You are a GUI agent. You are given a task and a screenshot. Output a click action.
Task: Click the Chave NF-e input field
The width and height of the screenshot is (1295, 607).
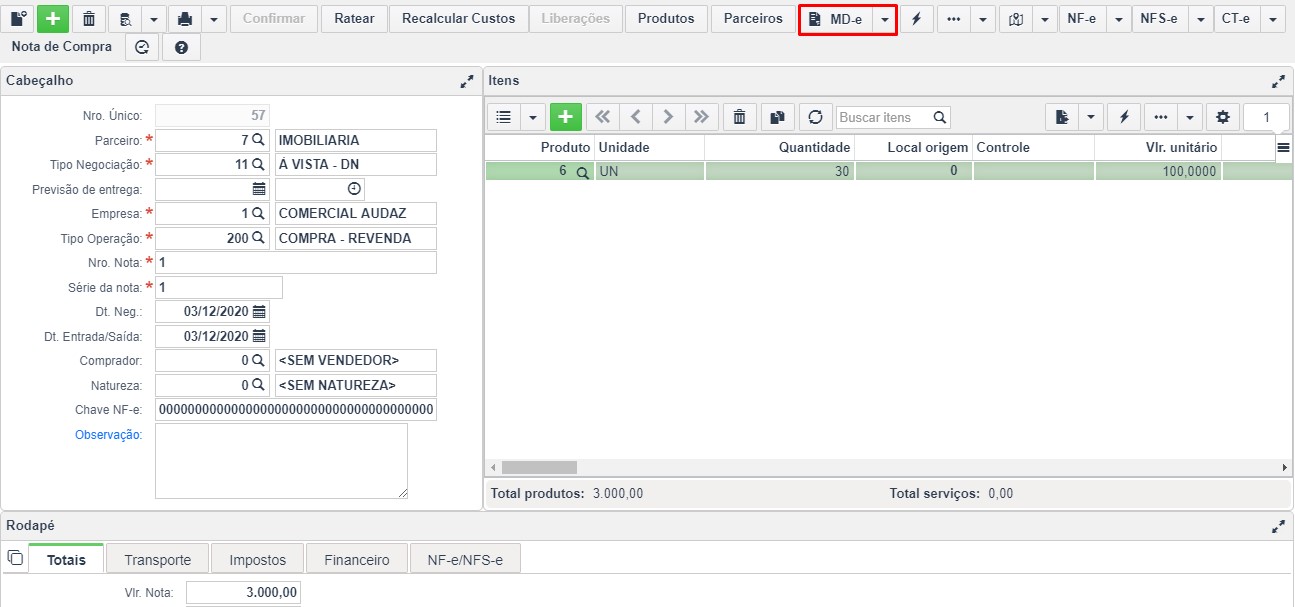coord(296,409)
